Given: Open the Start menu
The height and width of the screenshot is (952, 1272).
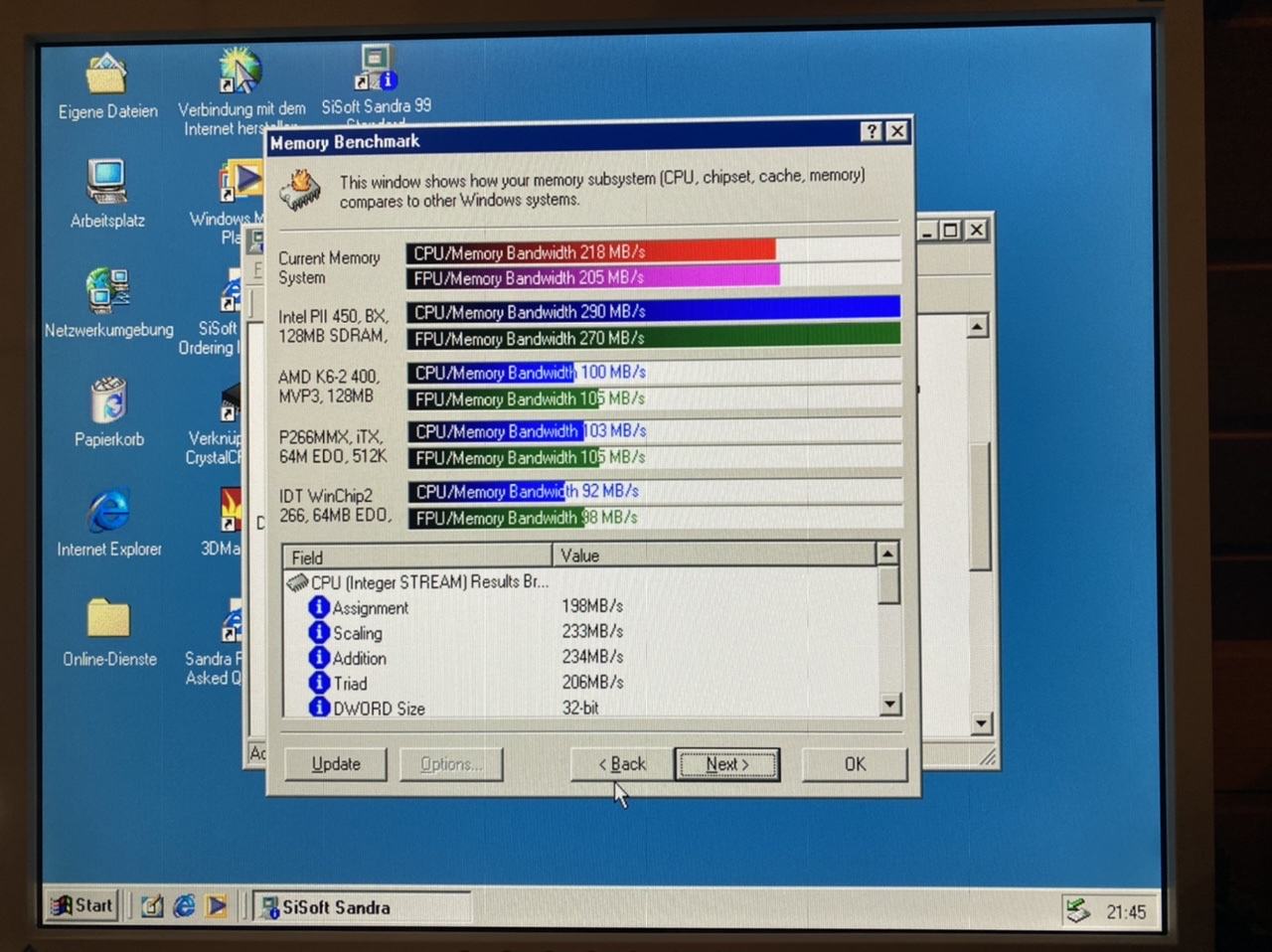Looking at the screenshot, I should [83, 906].
